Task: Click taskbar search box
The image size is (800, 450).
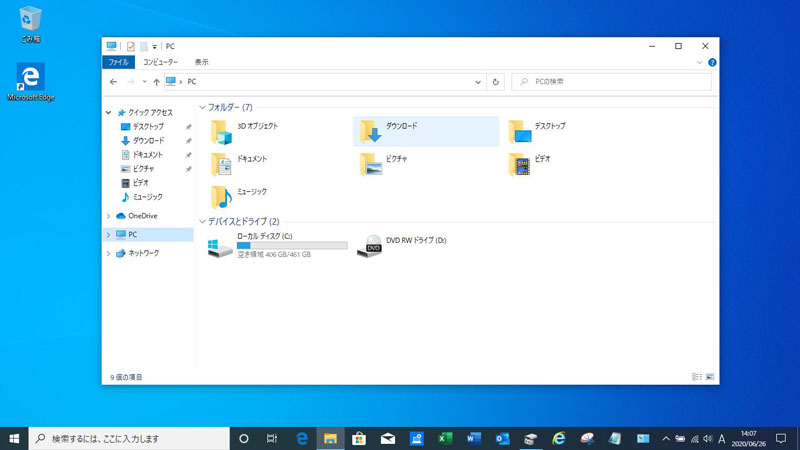Action: 129,438
